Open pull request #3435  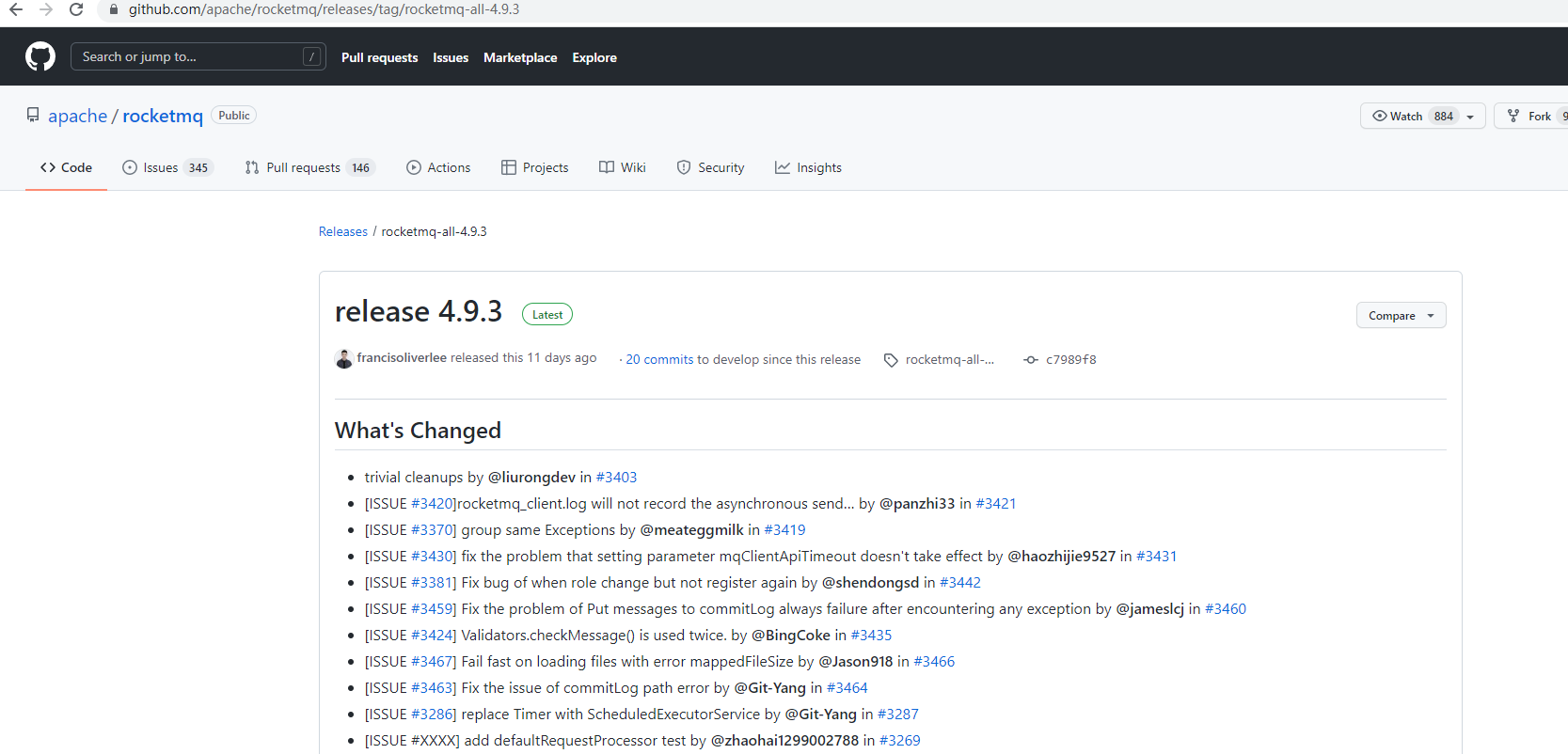(871, 636)
